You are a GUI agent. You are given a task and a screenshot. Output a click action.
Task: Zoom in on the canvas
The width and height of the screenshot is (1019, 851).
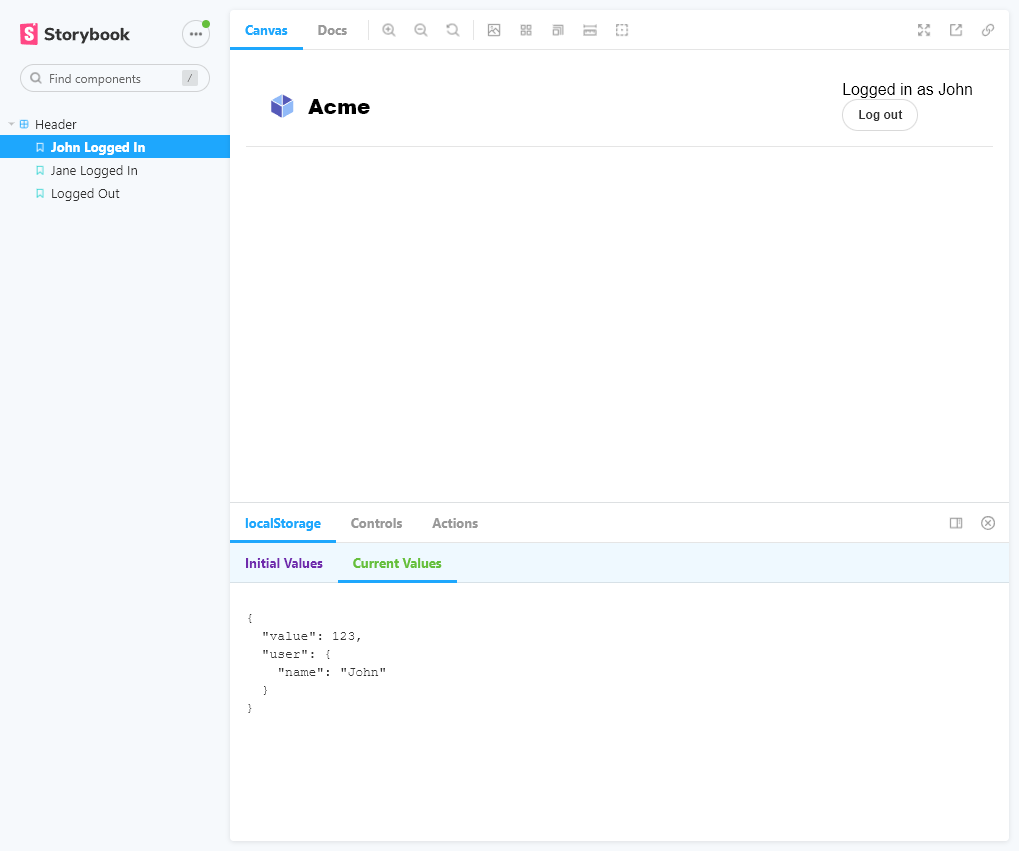(389, 30)
